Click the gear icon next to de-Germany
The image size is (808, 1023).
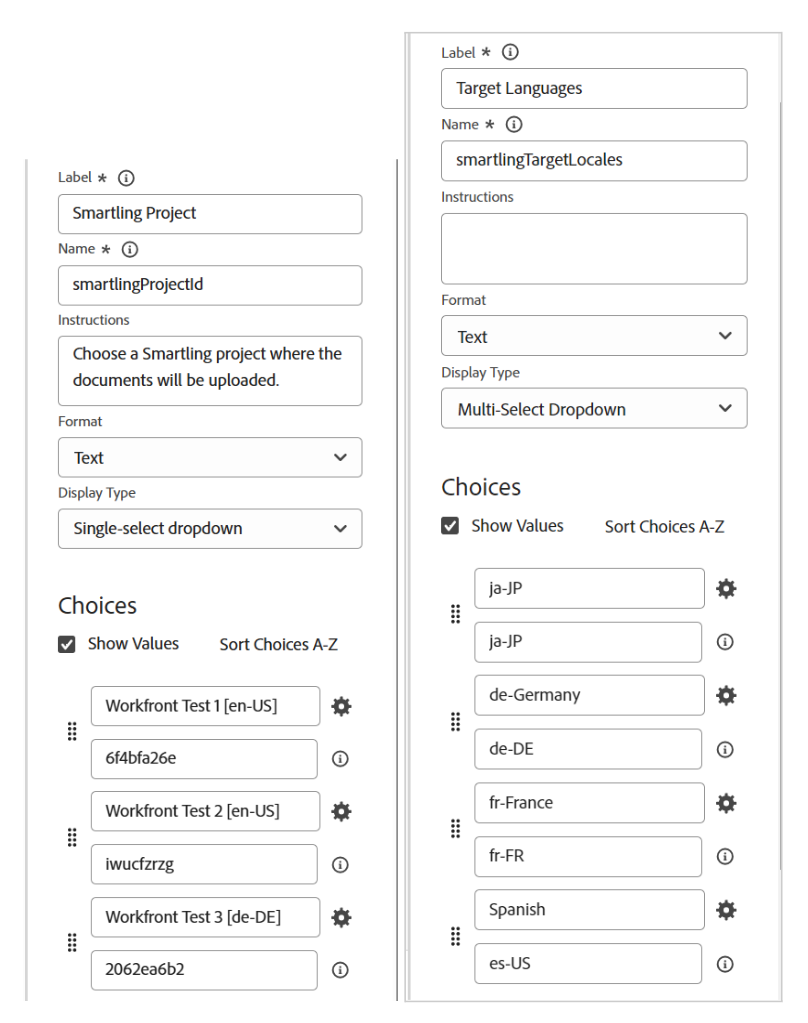tap(726, 695)
